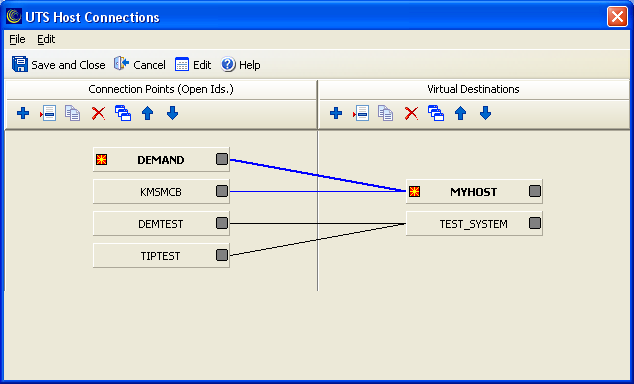Click the Edit toolbar button with calendar icon

193,65
